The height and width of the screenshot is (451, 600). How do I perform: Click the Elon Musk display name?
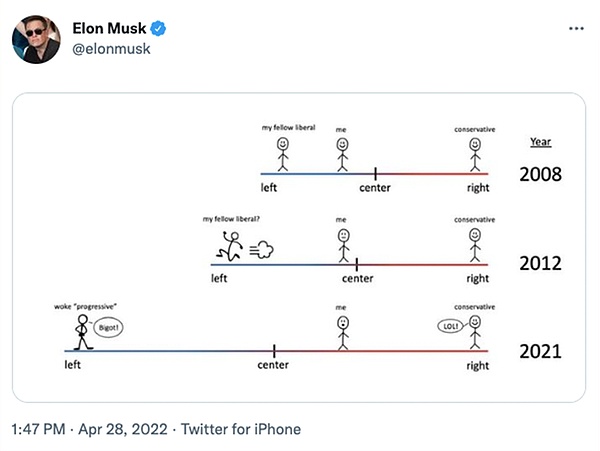(110, 27)
